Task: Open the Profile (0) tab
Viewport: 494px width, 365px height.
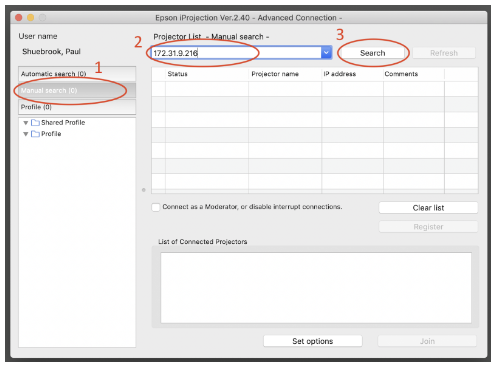Action: point(77,107)
